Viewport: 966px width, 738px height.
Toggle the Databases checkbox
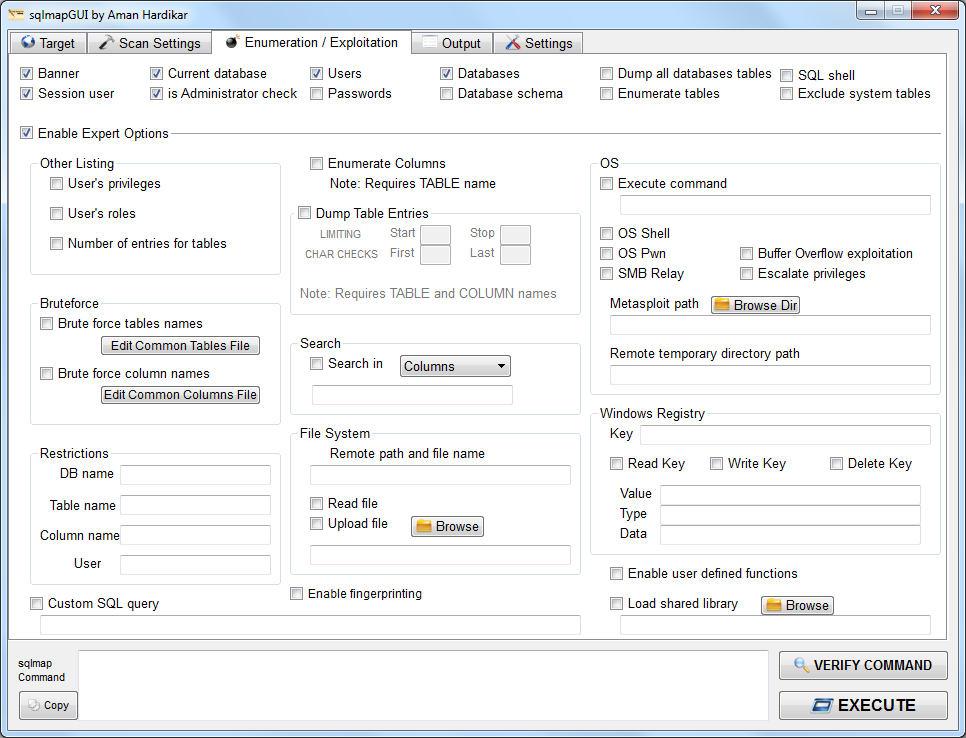tap(447, 74)
